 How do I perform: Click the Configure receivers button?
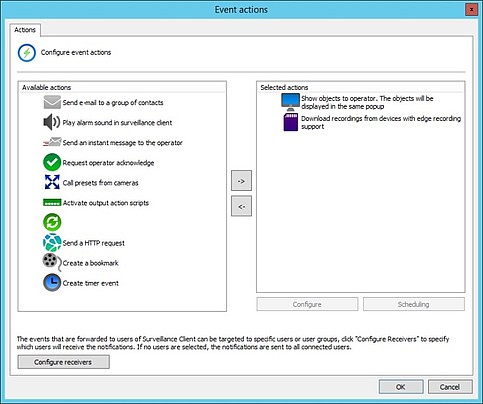63,362
